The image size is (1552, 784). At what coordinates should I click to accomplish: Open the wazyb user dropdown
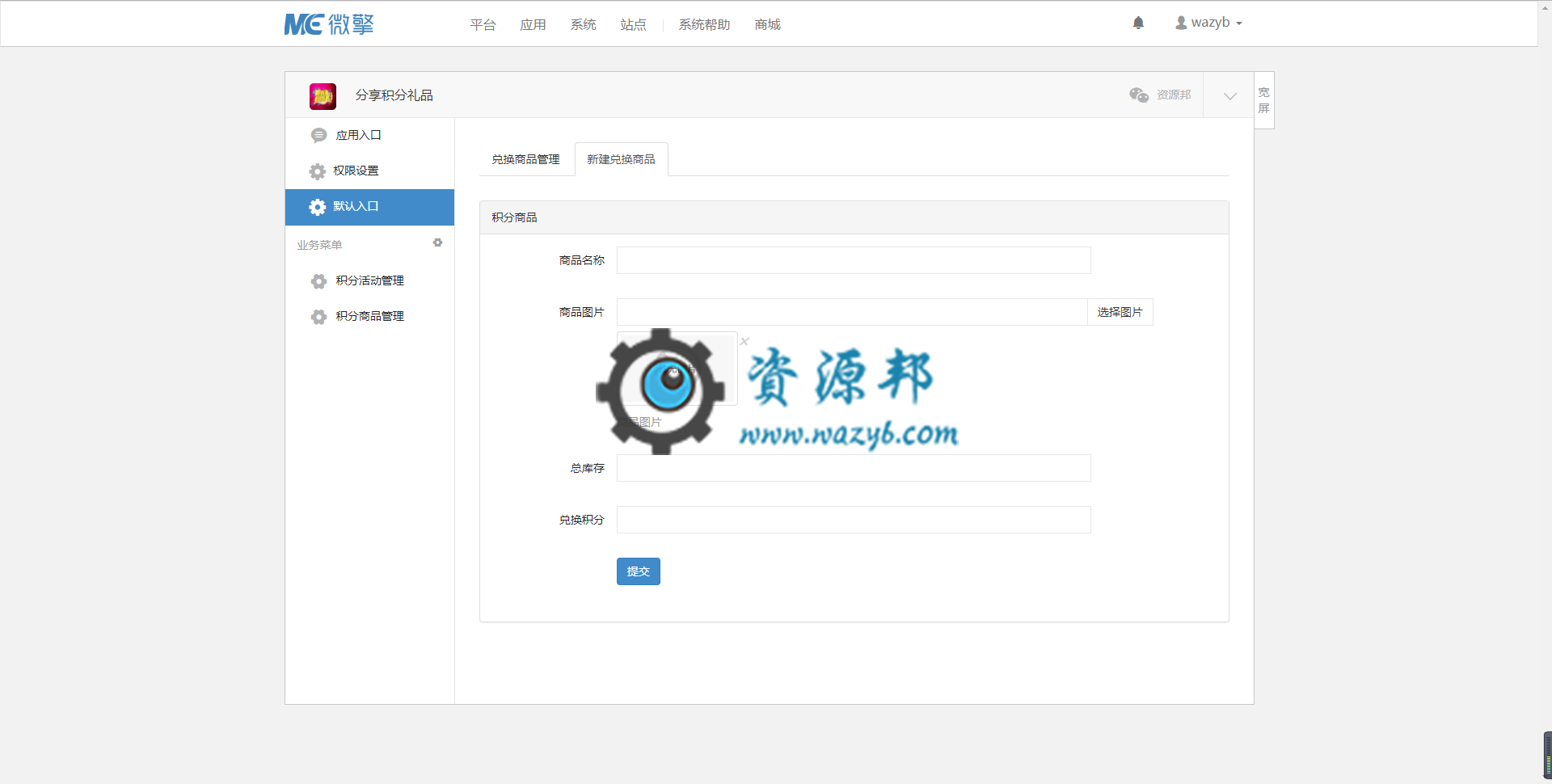click(x=1208, y=23)
